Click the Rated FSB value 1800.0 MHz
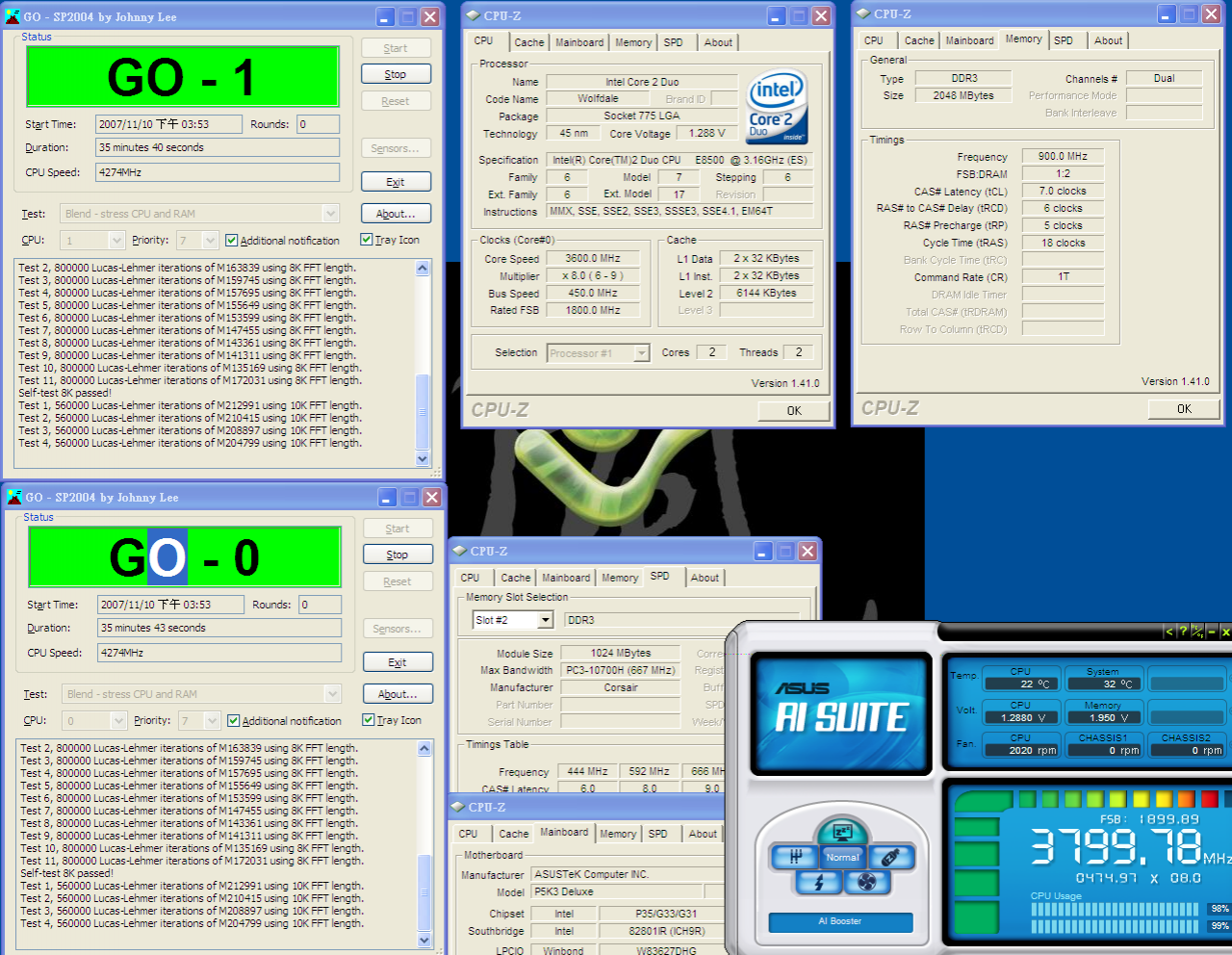1232x955 pixels. [592, 310]
